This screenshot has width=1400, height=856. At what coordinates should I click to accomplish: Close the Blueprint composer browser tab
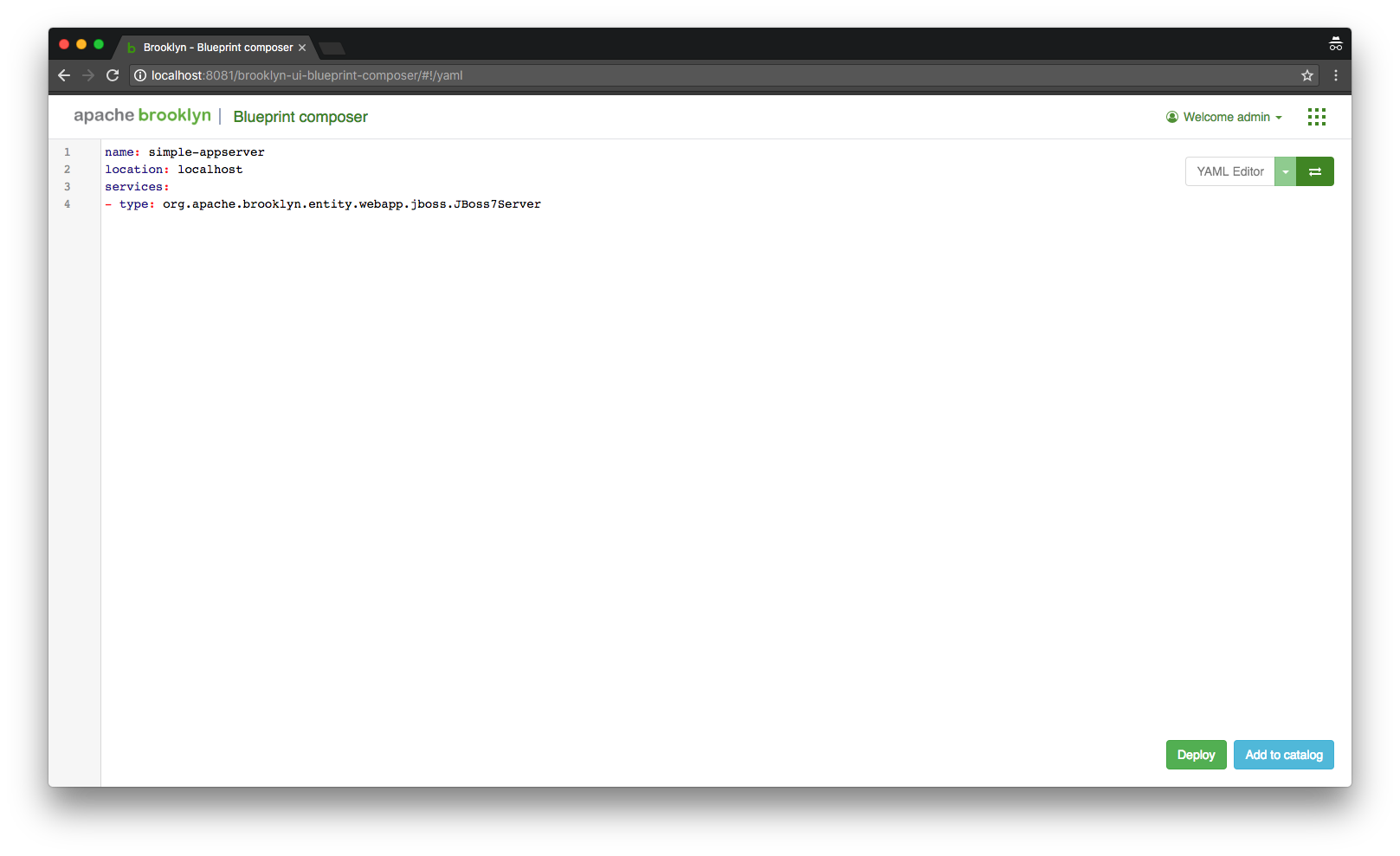302,48
